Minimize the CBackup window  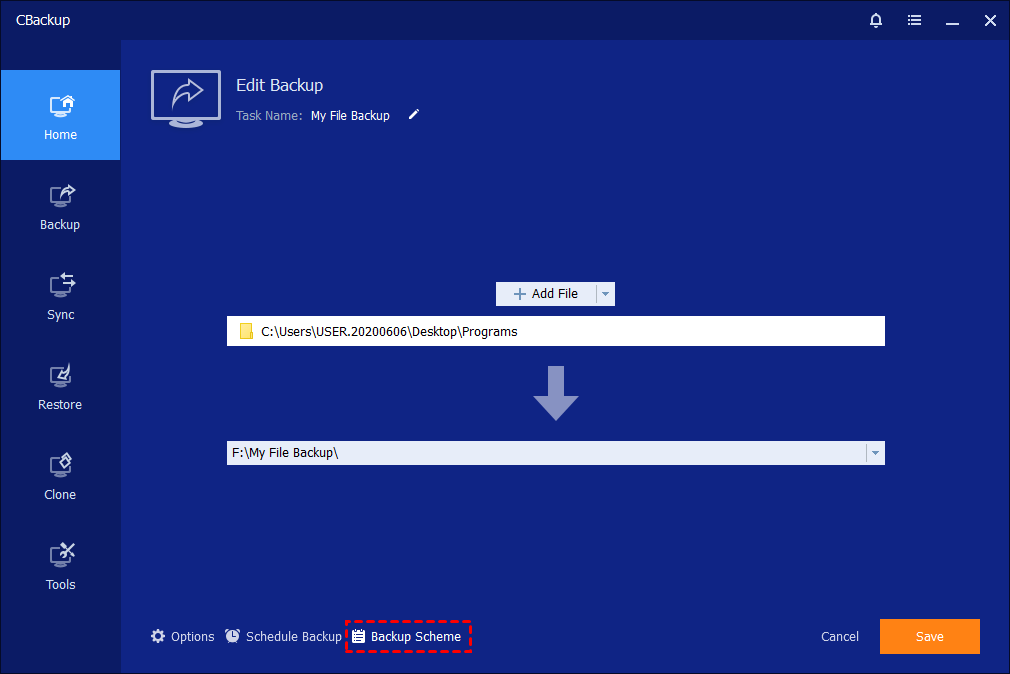point(952,20)
